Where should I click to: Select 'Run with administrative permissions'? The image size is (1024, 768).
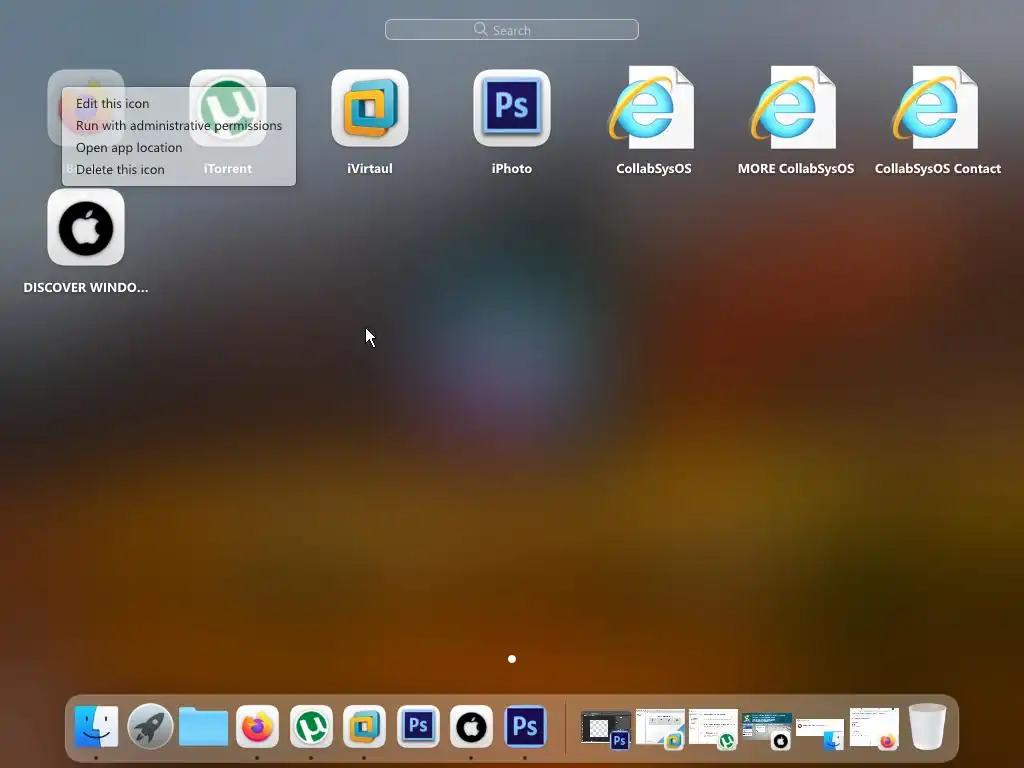tap(179, 125)
